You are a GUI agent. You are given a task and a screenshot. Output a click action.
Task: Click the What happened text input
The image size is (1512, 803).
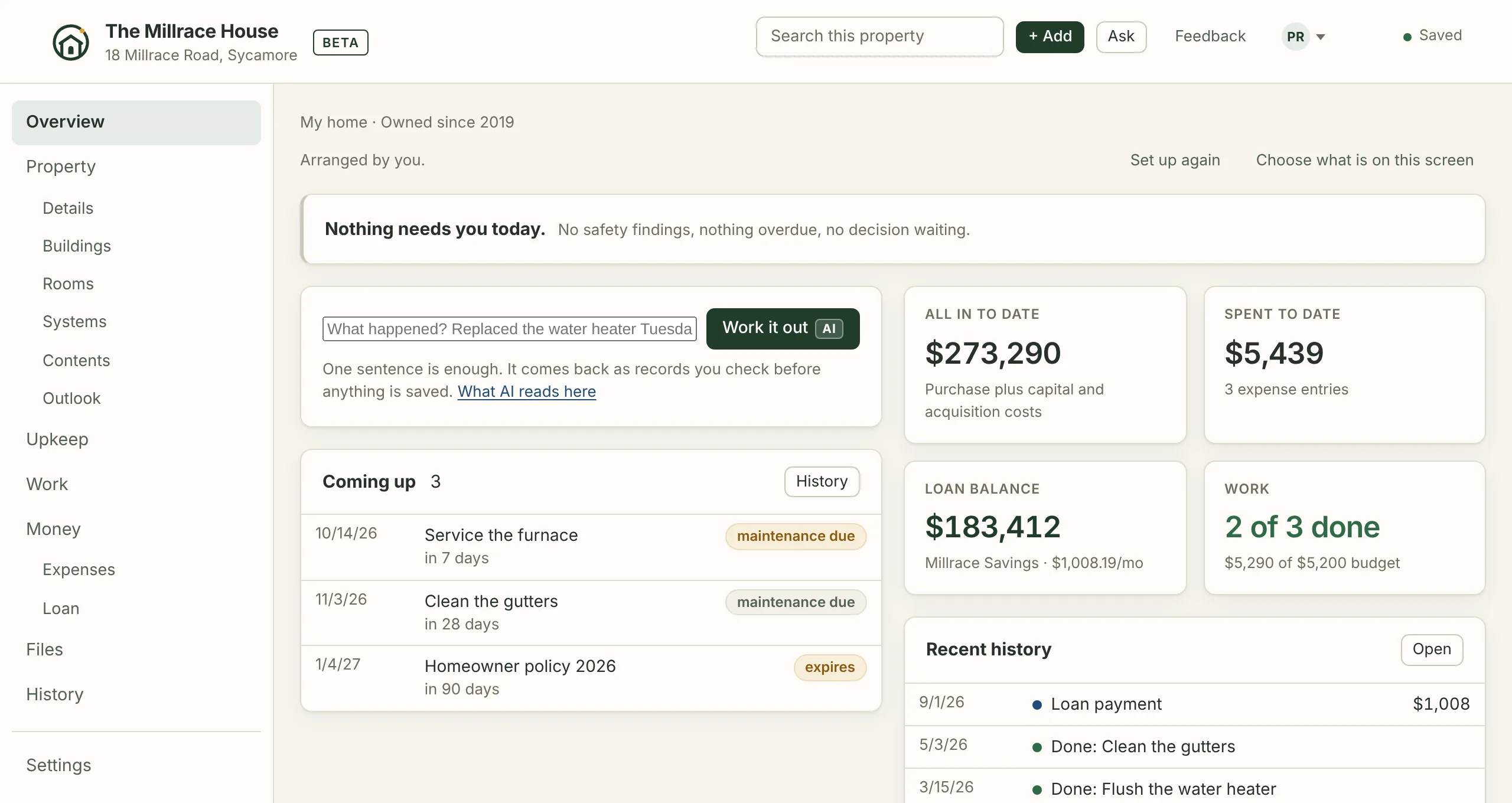pos(509,329)
